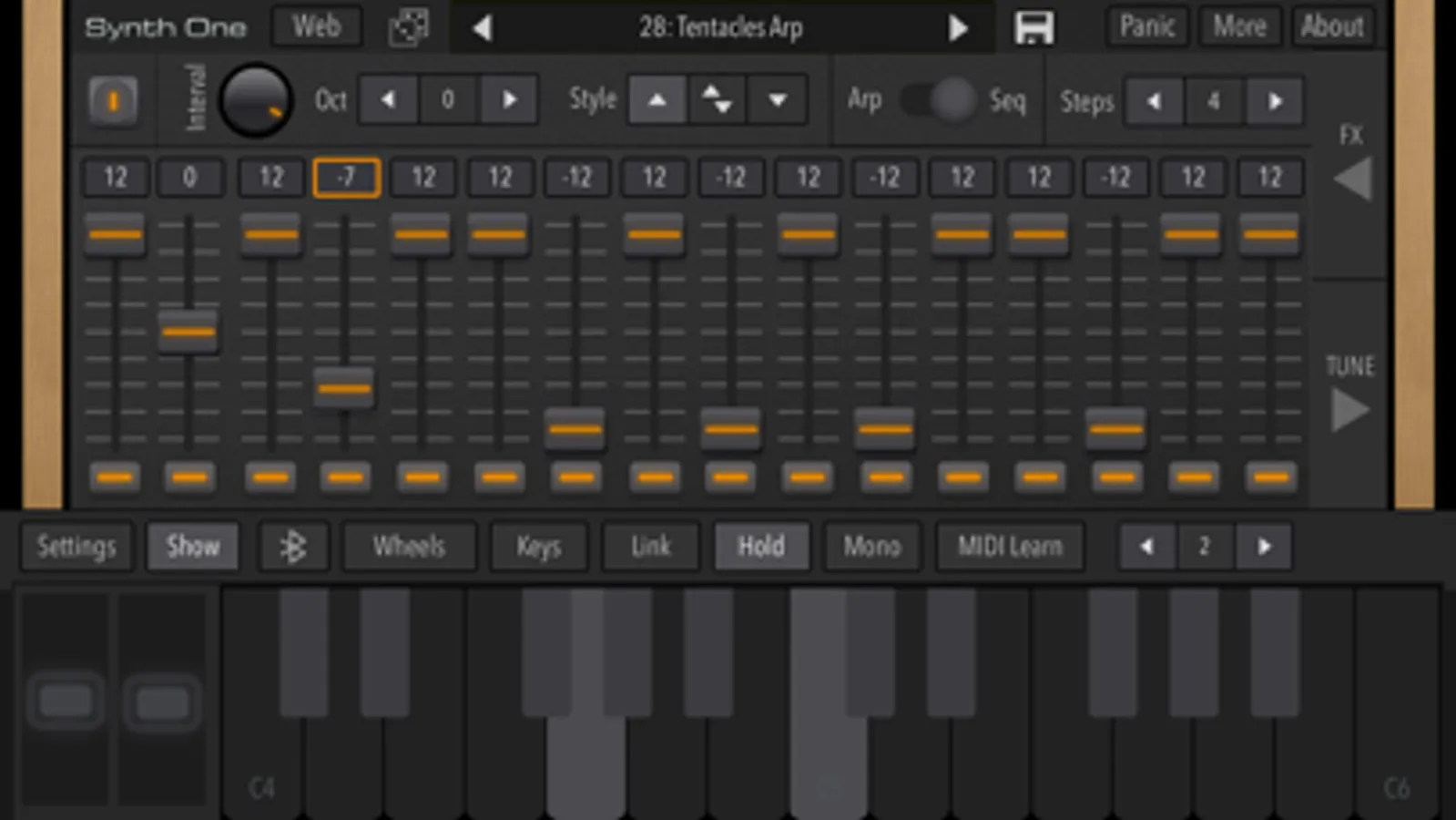Increase the Steps count
Image resolution: width=1456 pixels, height=820 pixels.
(1274, 101)
